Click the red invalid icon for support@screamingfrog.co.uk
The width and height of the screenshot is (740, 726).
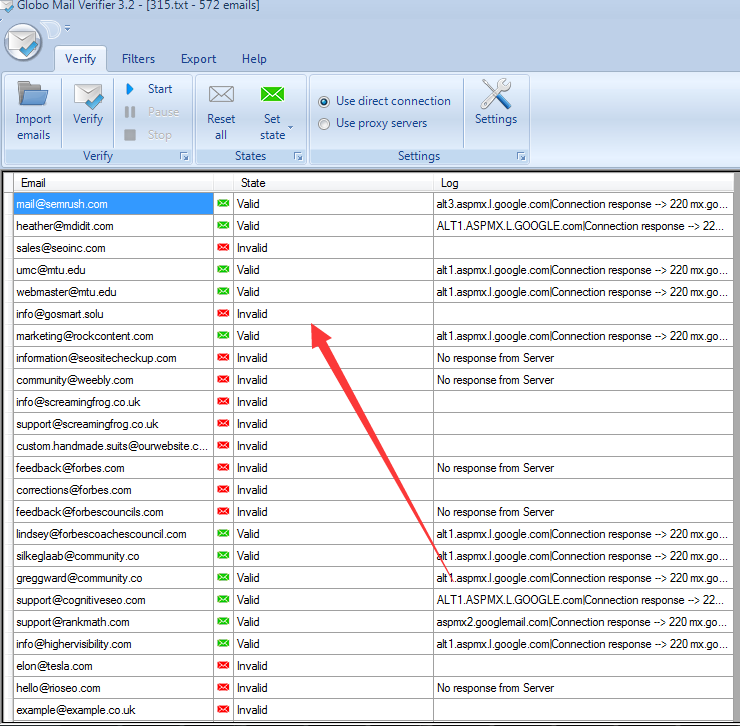223,423
